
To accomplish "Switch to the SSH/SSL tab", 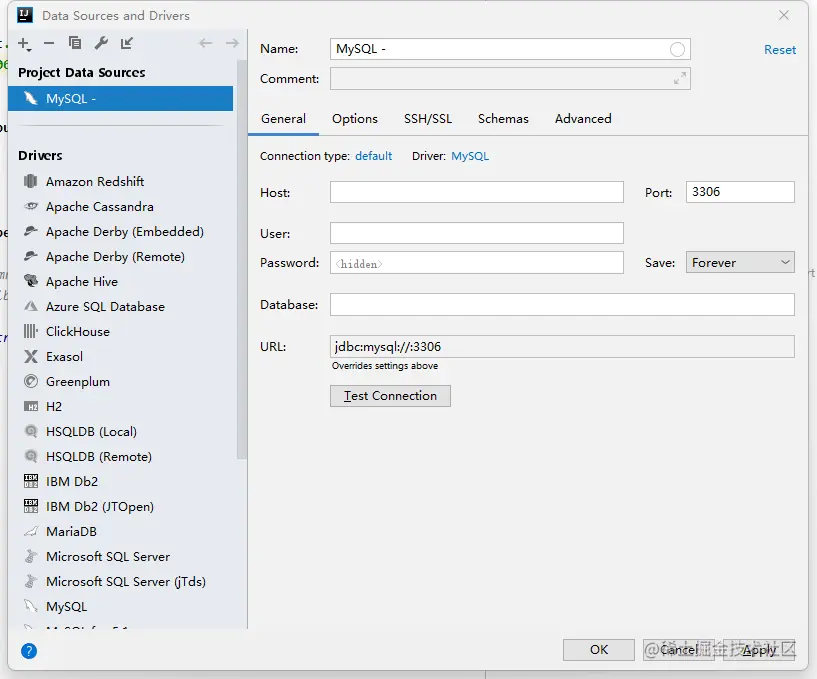I will [x=428, y=119].
